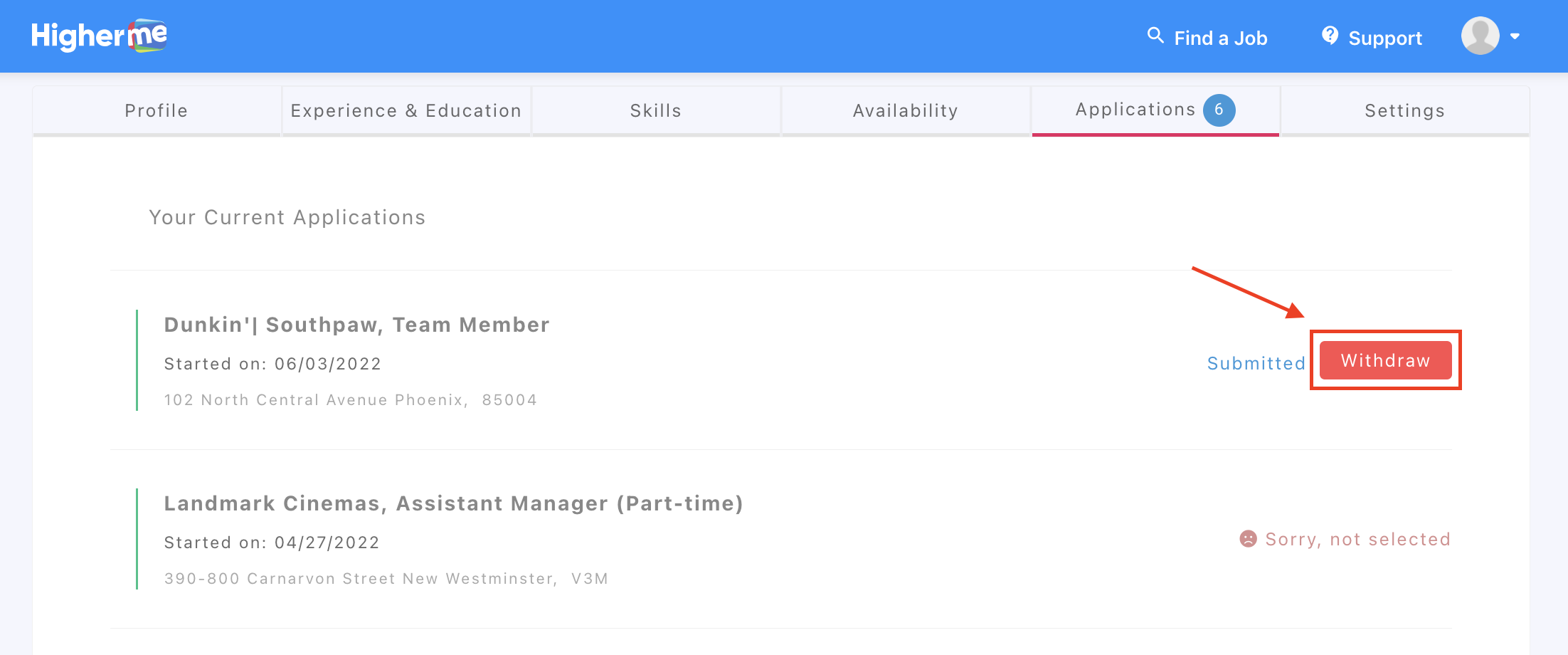The width and height of the screenshot is (1568, 655).
Task: Open the Applications tab
Action: coord(1135,110)
